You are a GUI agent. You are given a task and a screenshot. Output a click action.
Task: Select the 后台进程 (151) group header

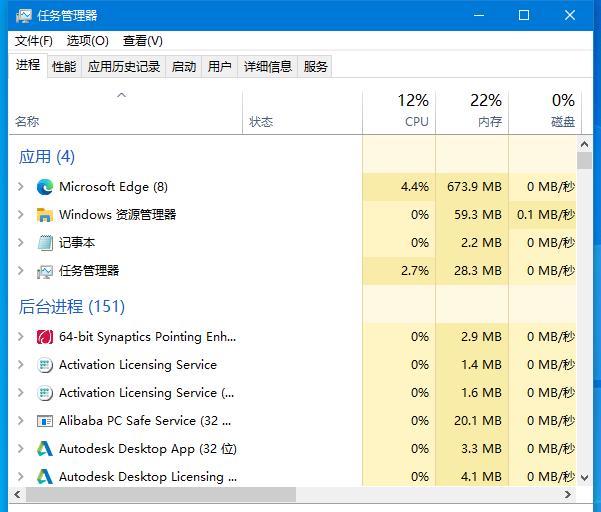click(72, 307)
